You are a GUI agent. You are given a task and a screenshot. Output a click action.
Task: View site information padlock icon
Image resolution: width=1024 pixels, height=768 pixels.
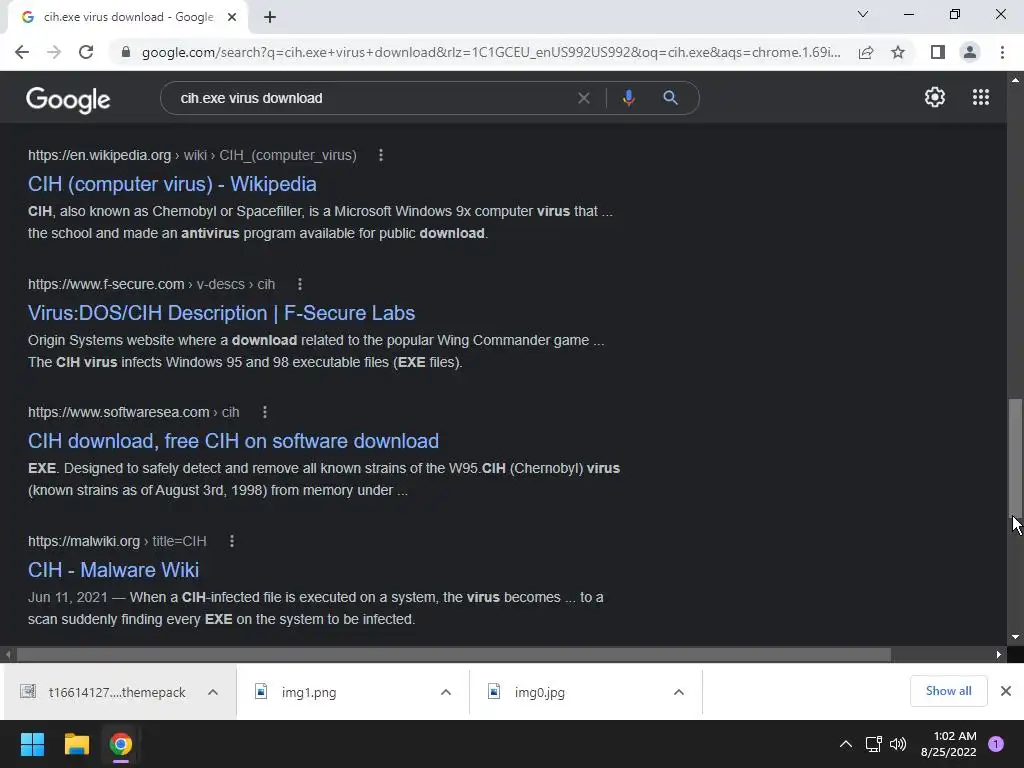point(126,52)
